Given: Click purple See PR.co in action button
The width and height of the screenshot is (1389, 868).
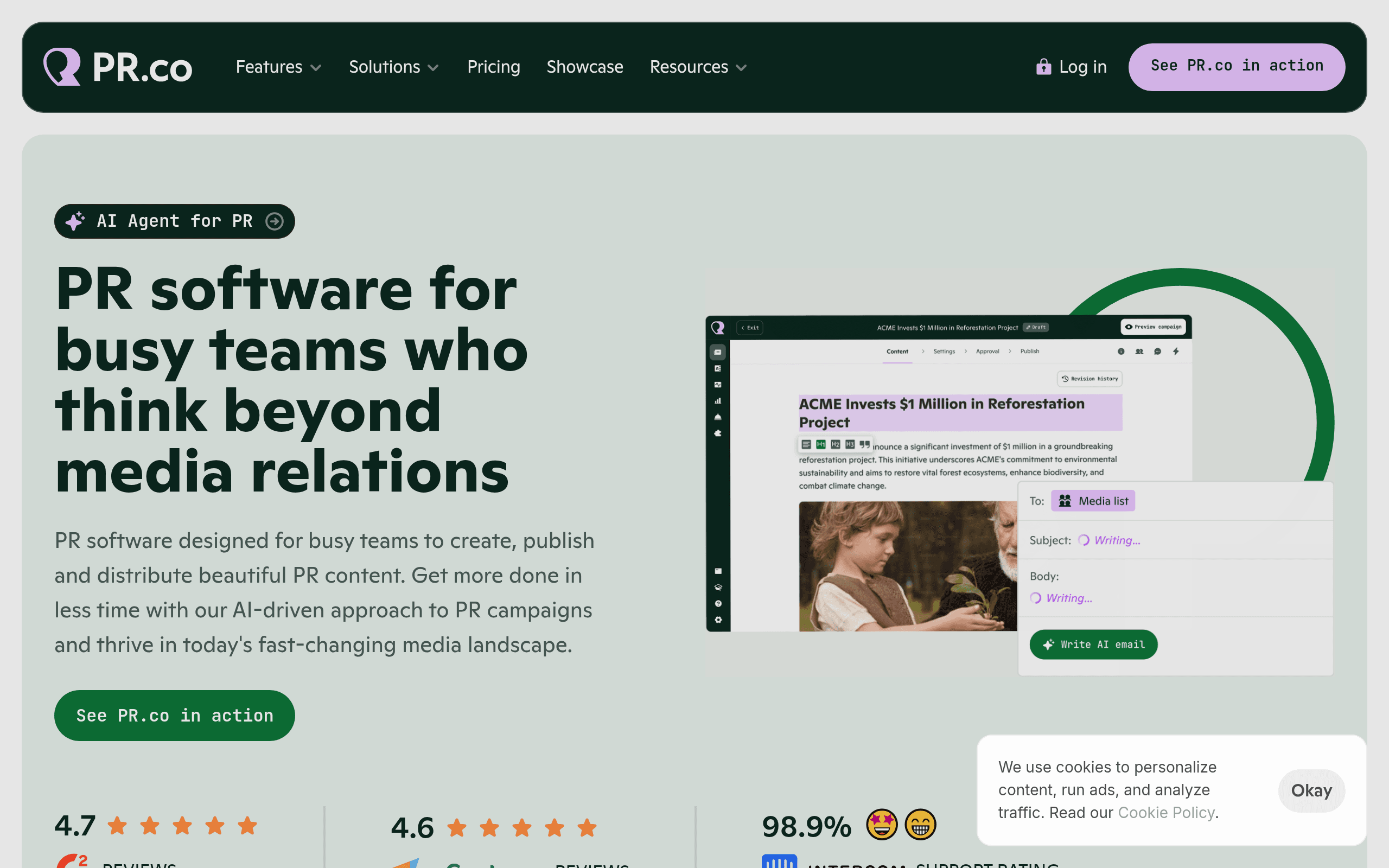Looking at the screenshot, I should point(1237,67).
